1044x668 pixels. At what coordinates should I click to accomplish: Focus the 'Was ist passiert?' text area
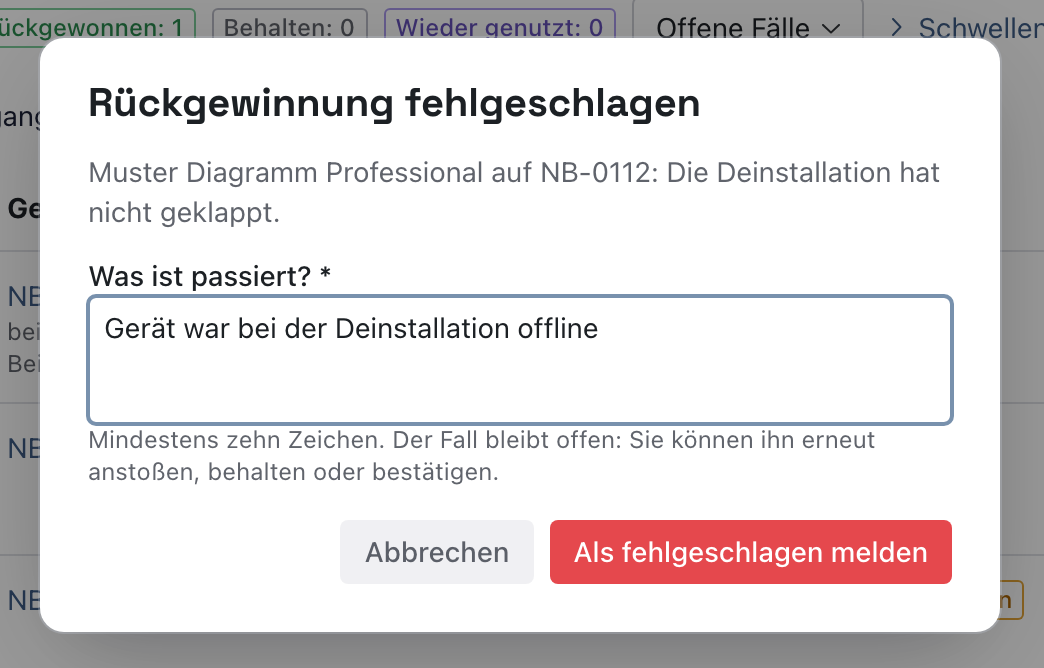520,360
